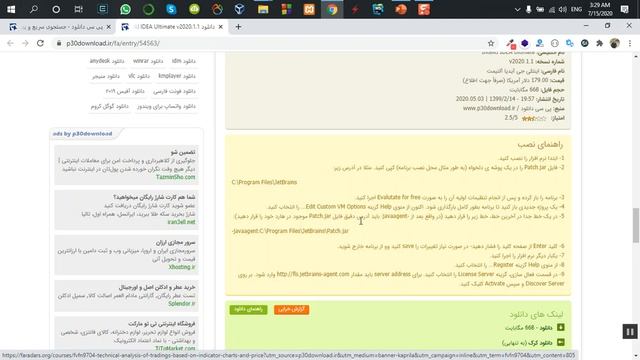Viewport: 640px width, 360px height.
Task: Open the notification center icon
Action: (624, 9)
